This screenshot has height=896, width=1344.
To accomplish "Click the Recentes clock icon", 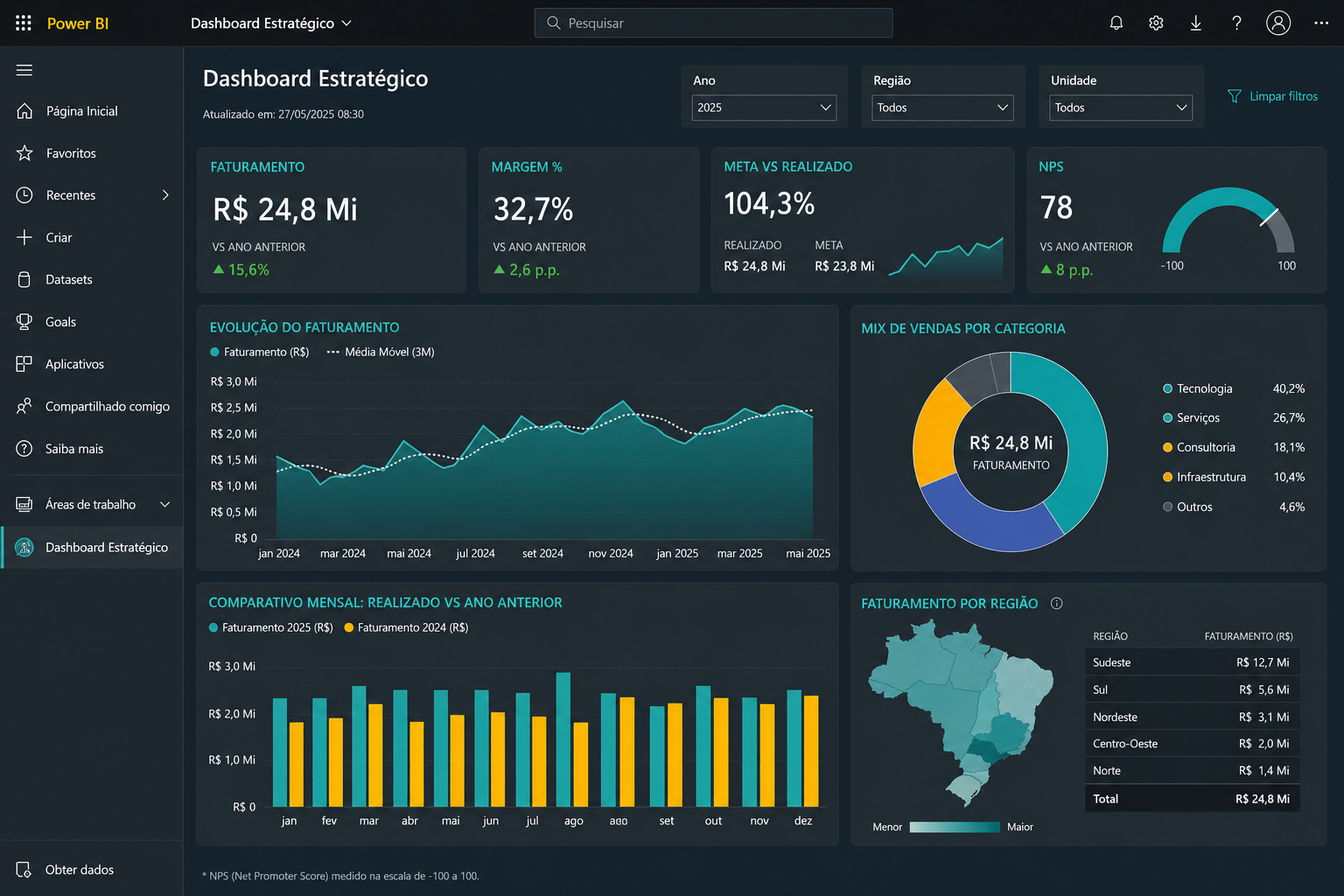I will point(24,195).
